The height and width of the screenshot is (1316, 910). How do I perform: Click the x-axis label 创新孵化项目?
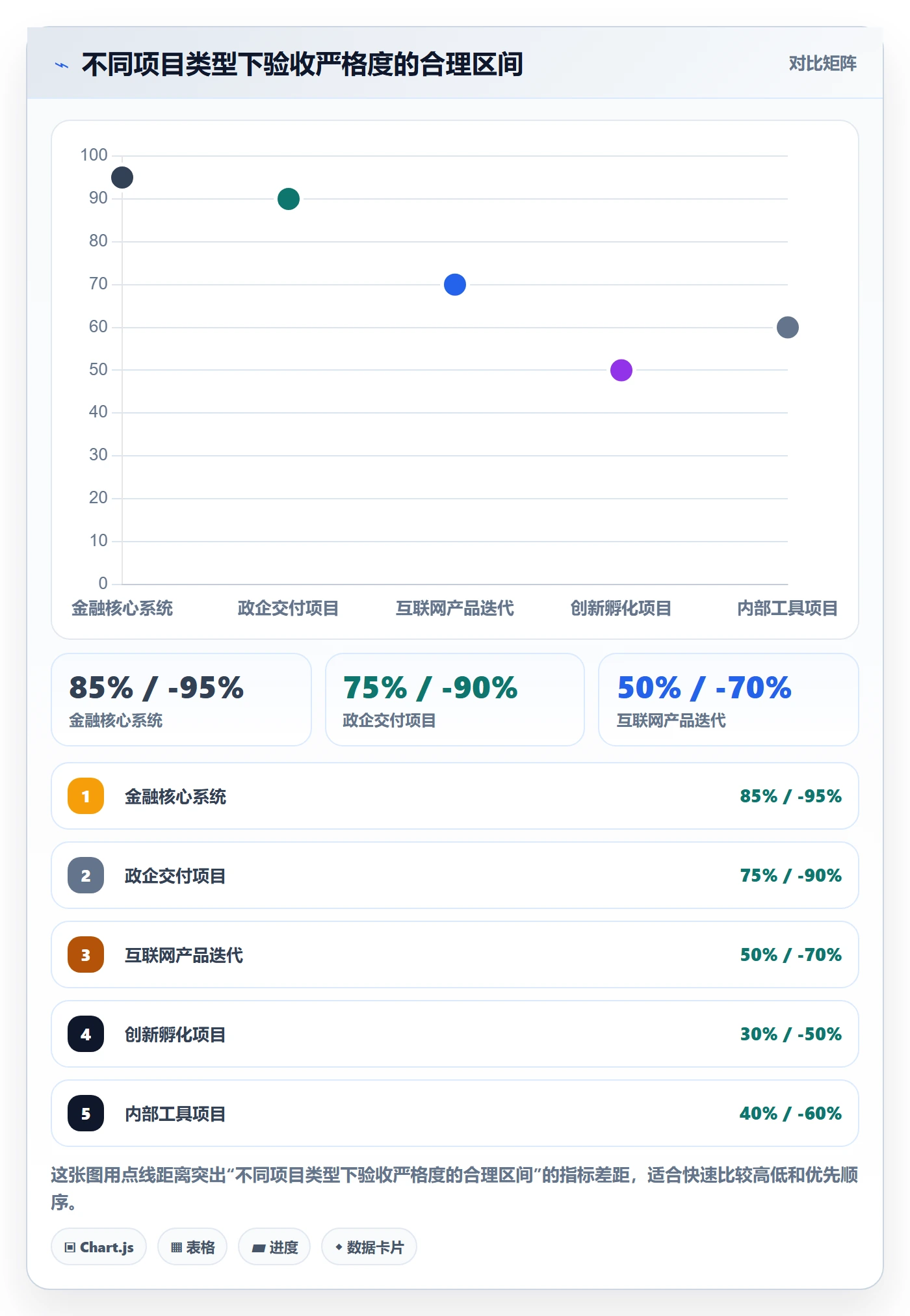pyautogui.click(x=621, y=609)
